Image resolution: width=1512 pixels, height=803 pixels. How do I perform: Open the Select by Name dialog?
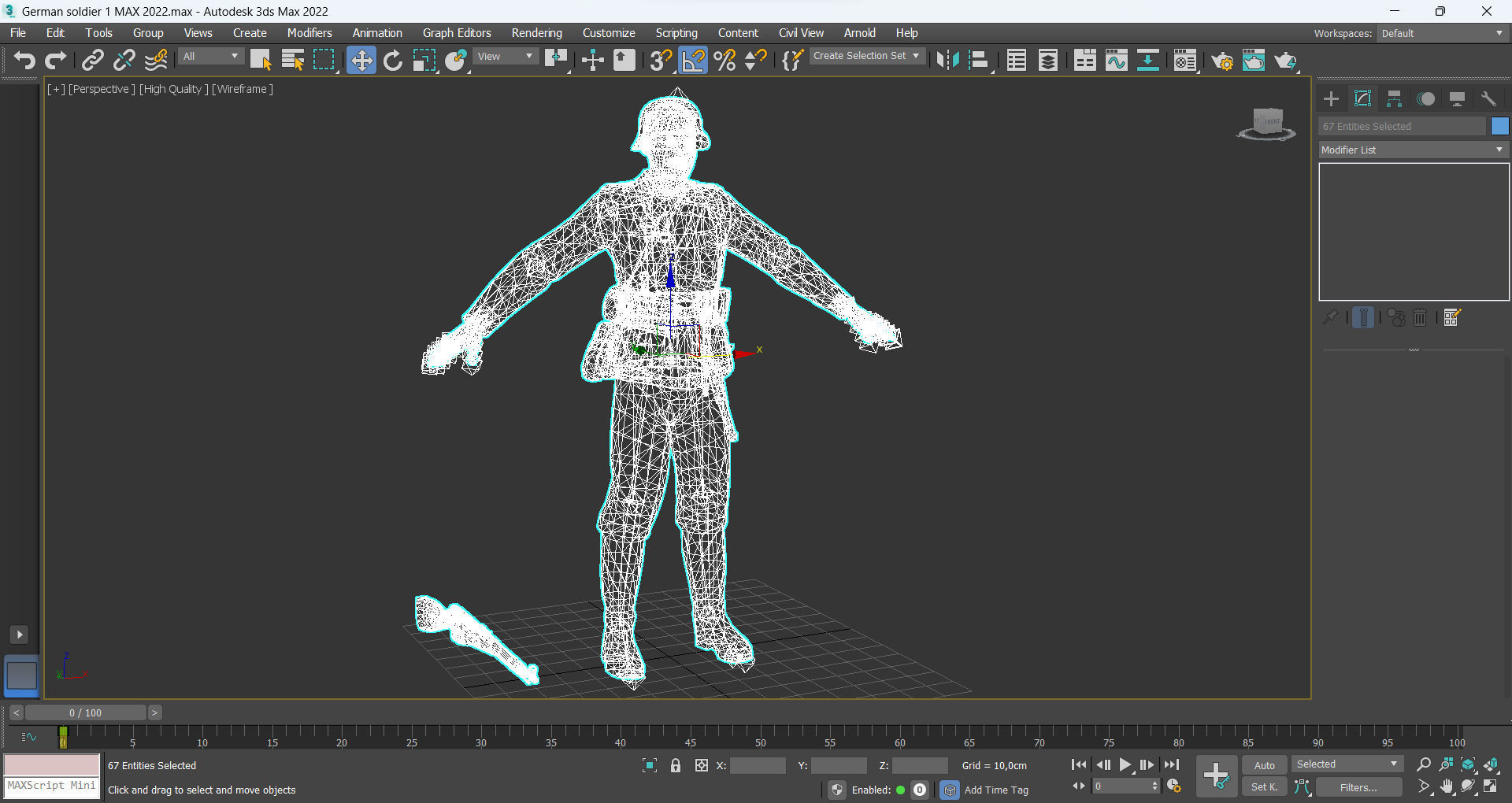292,60
